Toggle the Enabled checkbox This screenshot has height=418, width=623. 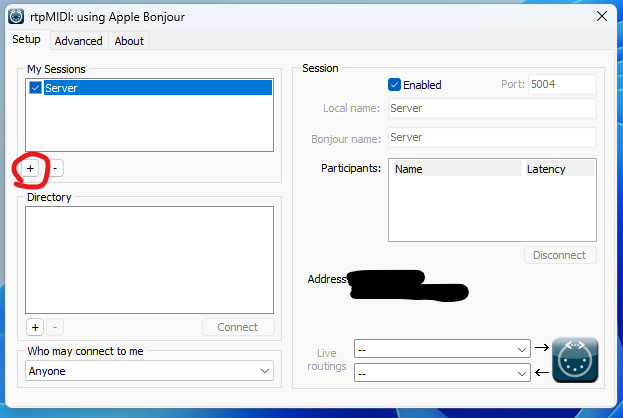[x=394, y=85]
